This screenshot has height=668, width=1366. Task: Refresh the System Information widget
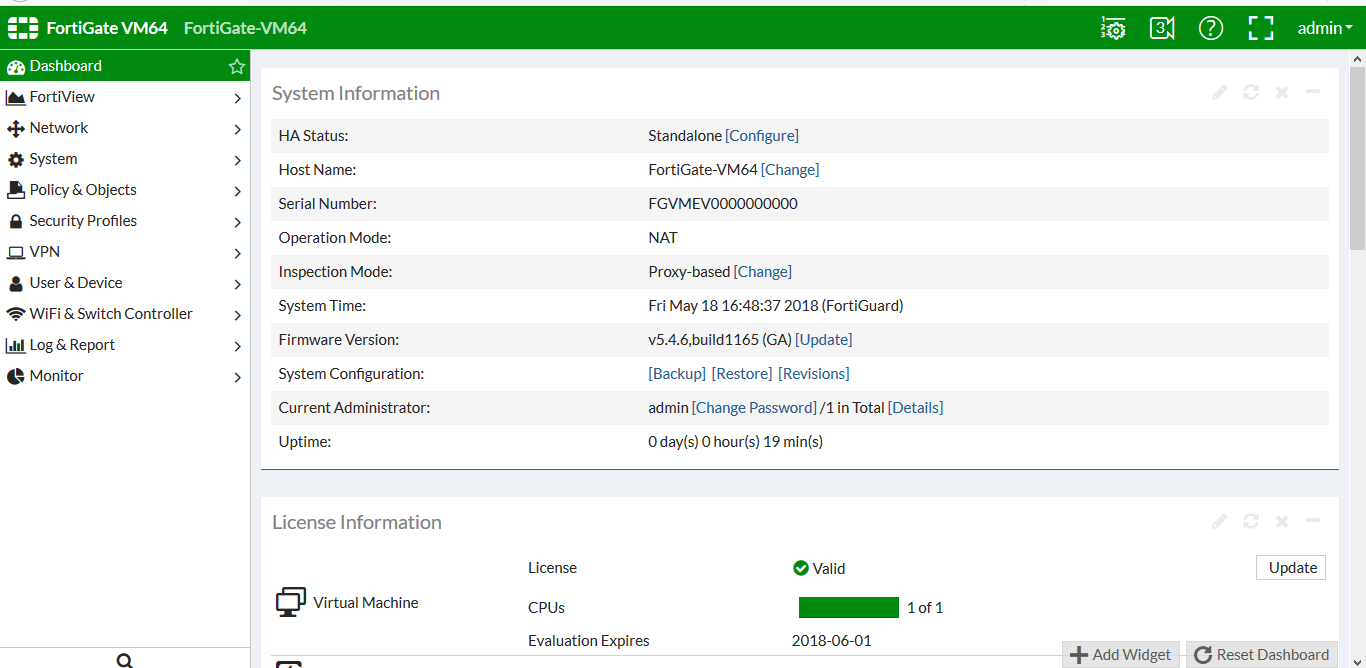[x=1251, y=93]
